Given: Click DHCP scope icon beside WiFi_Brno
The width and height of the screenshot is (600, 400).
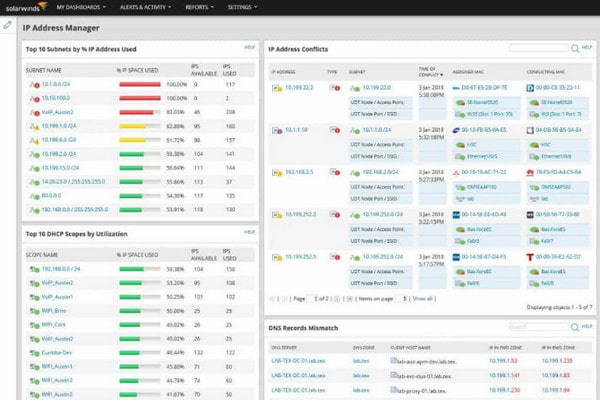Looking at the screenshot, I should point(35,311).
